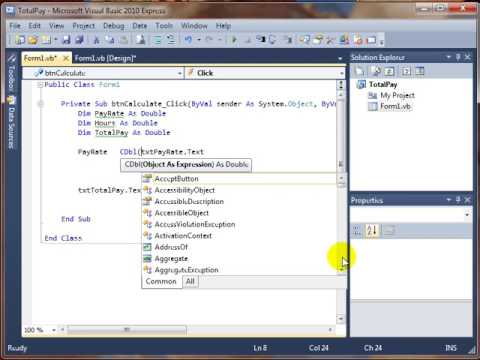Image resolution: width=480 pixels, height=360 pixels.
Task: Click the Step Into debug icon
Action: tap(261, 40)
